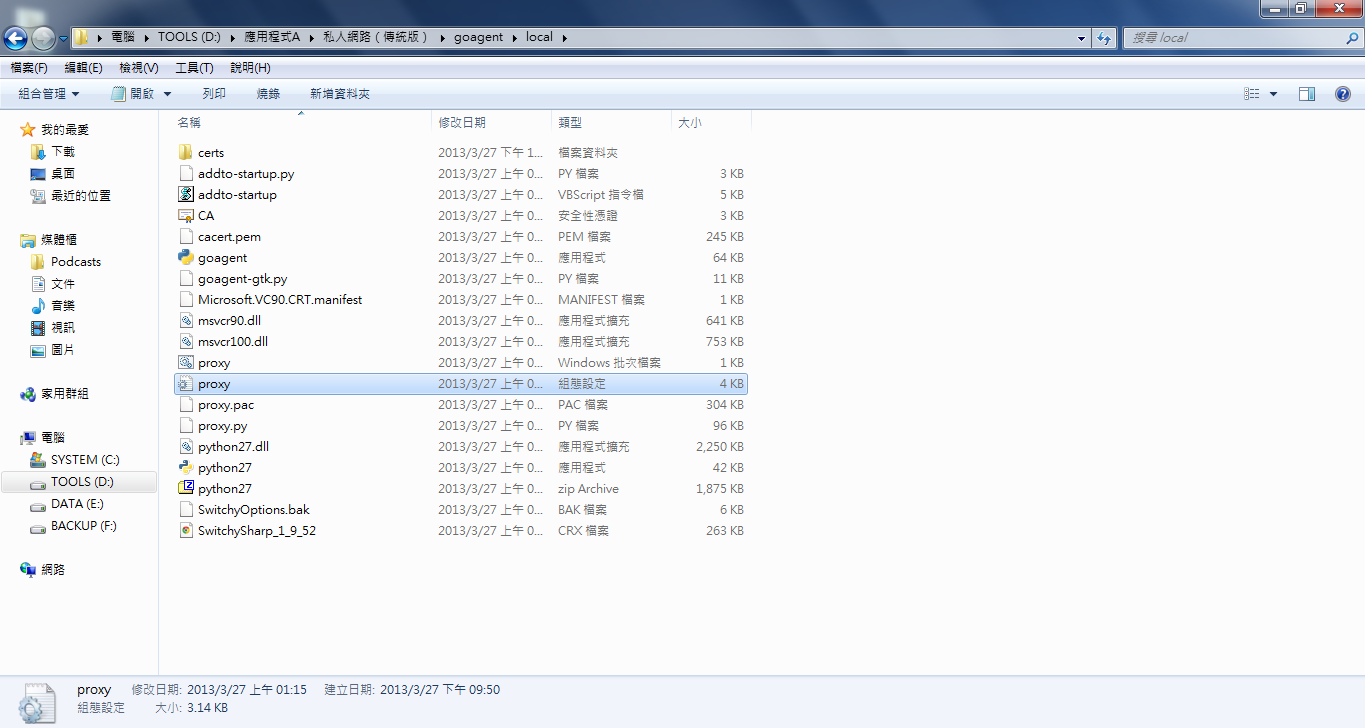1365x728 pixels.
Task: Select the cacert.pem file
Action: [460, 237]
